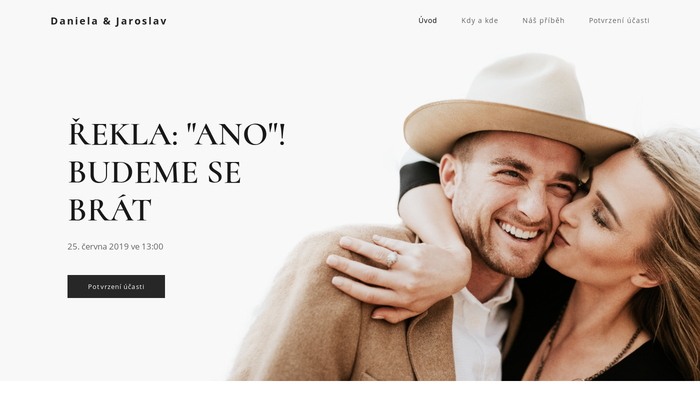The image size is (700, 400).
Task: Click the Daniela & Jaroslav site title
Action: point(108,21)
